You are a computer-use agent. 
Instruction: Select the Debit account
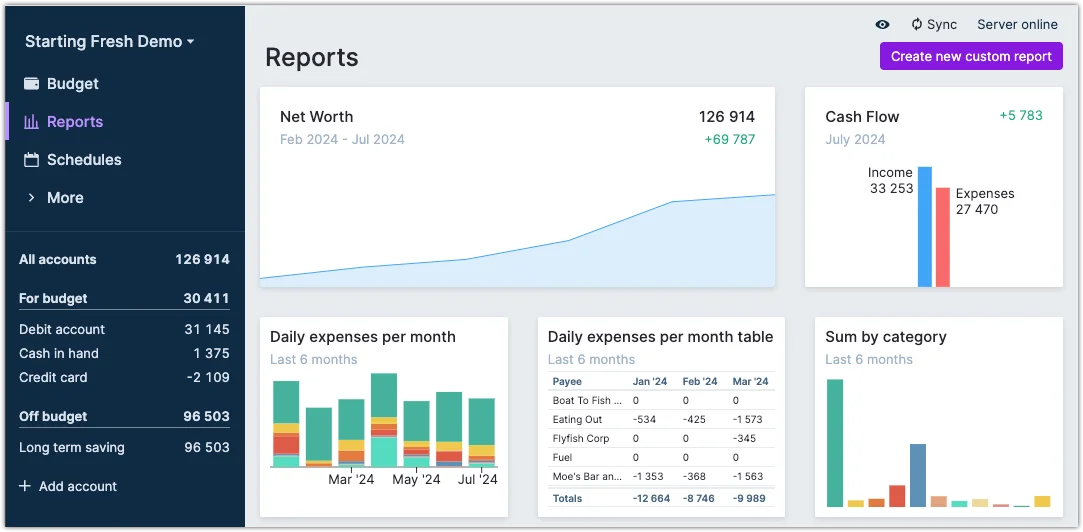62,329
